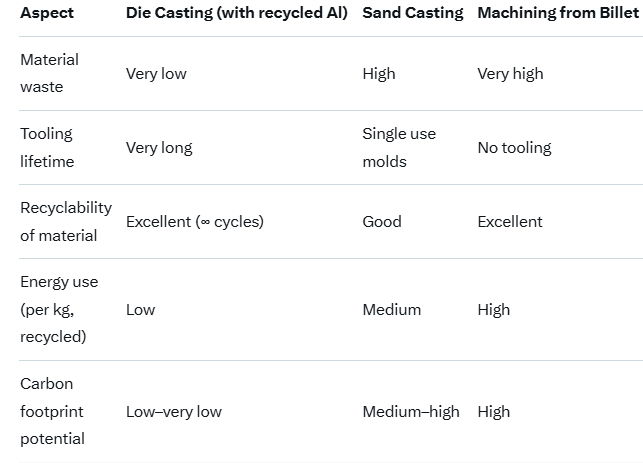Select the "Medium" energy use cell
This screenshot has width=643, height=463.
point(392,309)
